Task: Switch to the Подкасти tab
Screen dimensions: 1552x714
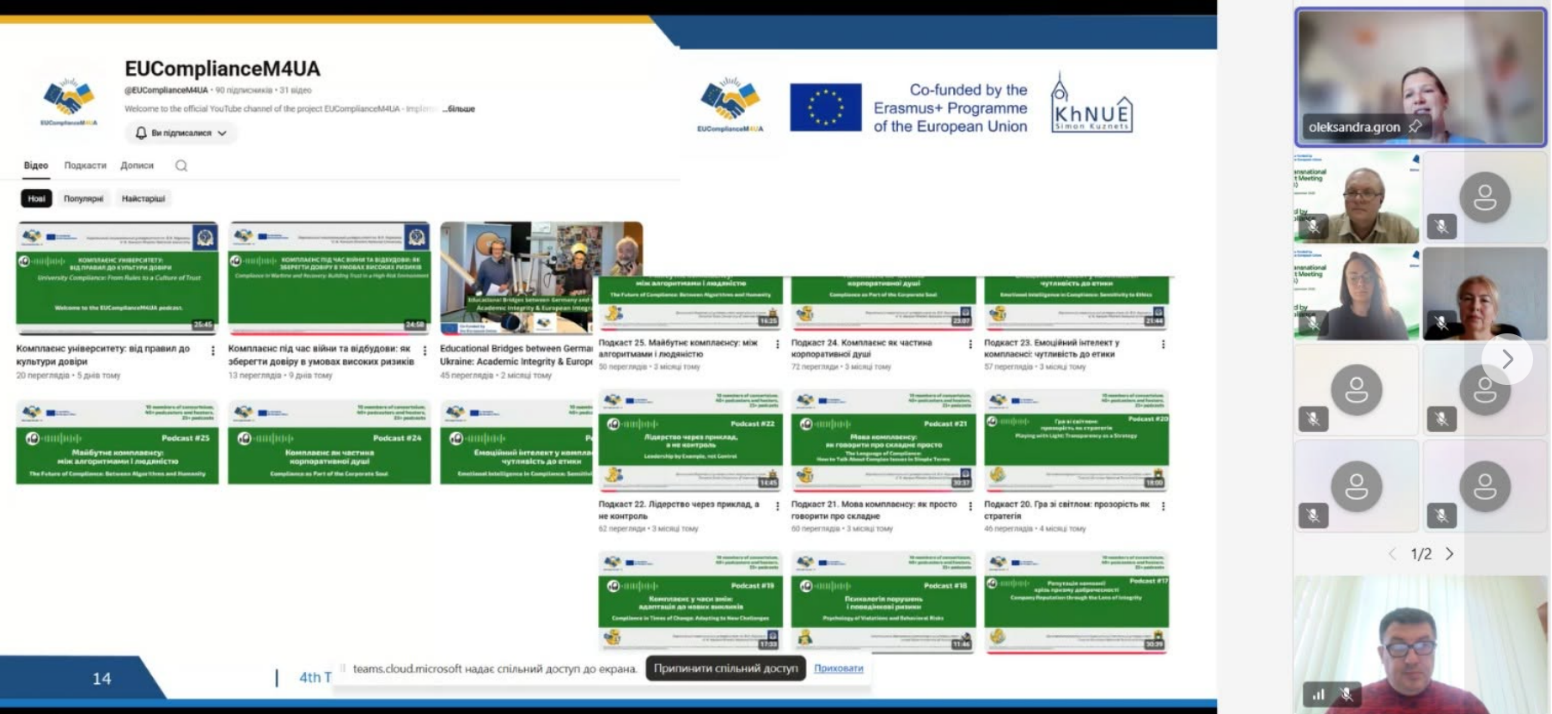Action: (85, 166)
